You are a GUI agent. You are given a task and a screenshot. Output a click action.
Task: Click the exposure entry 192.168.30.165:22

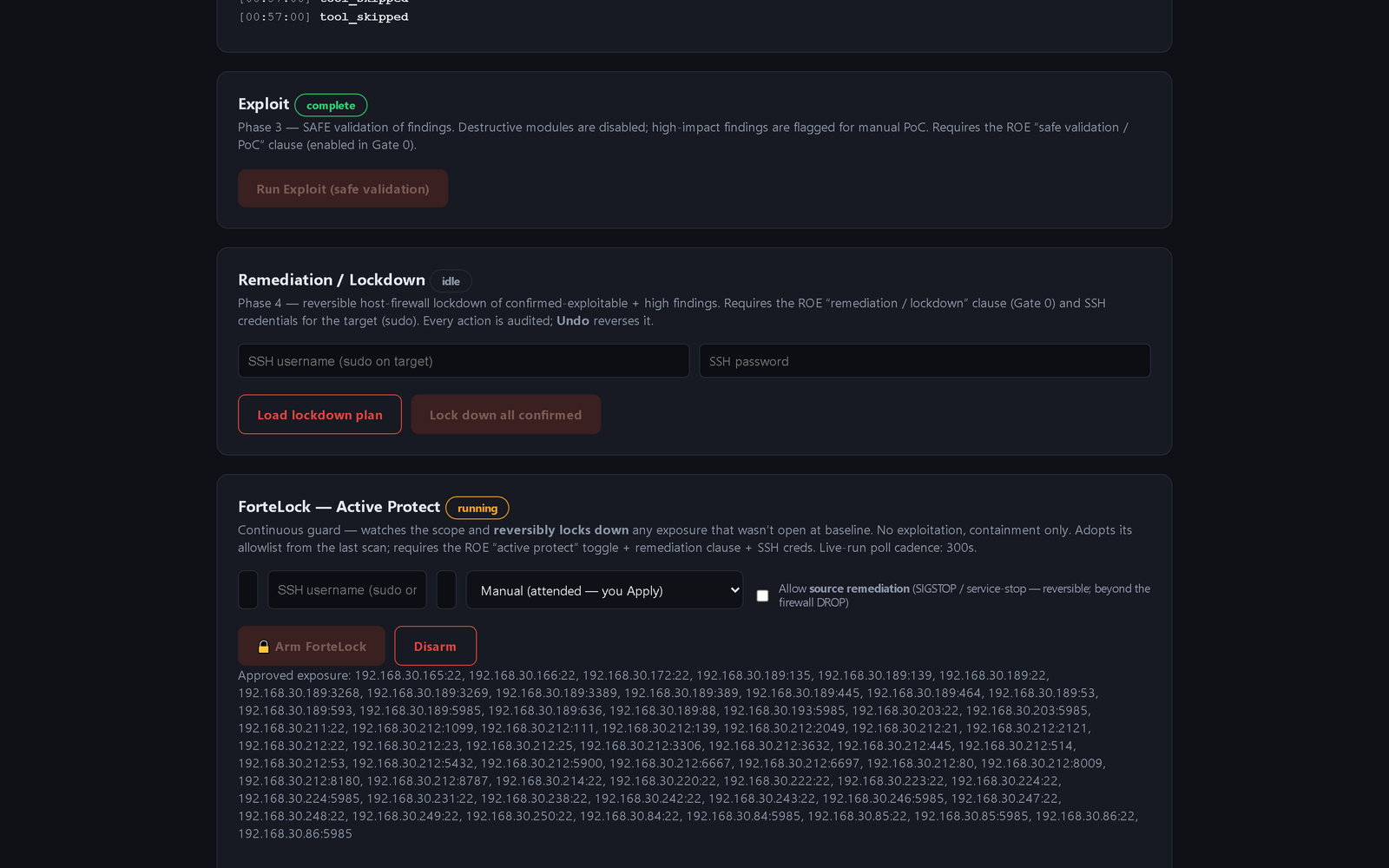pyautogui.click(x=408, y=675)
